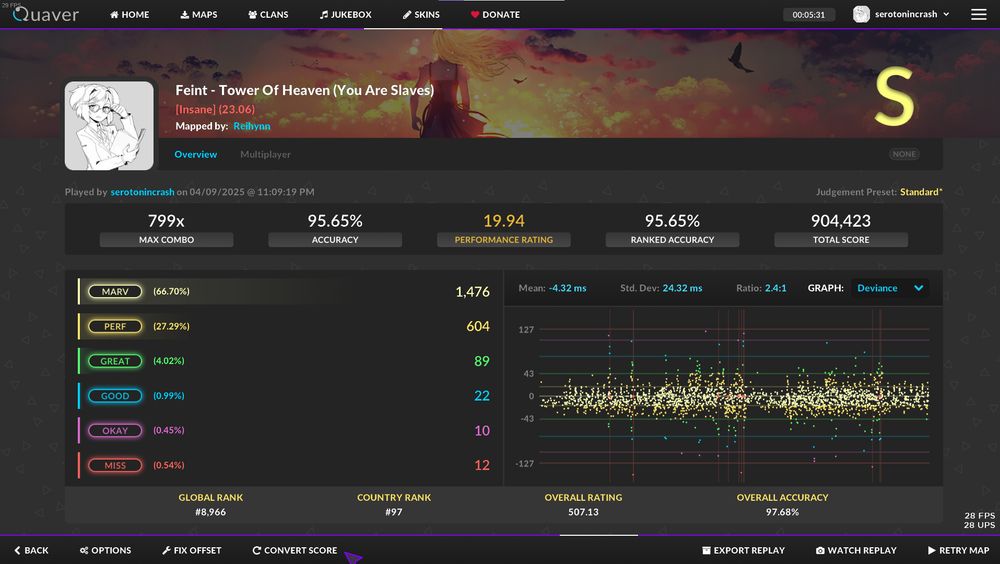Click the Convert Score refresh icon
Viewport: 1000px width, 564px height.
tap(256, 550)
